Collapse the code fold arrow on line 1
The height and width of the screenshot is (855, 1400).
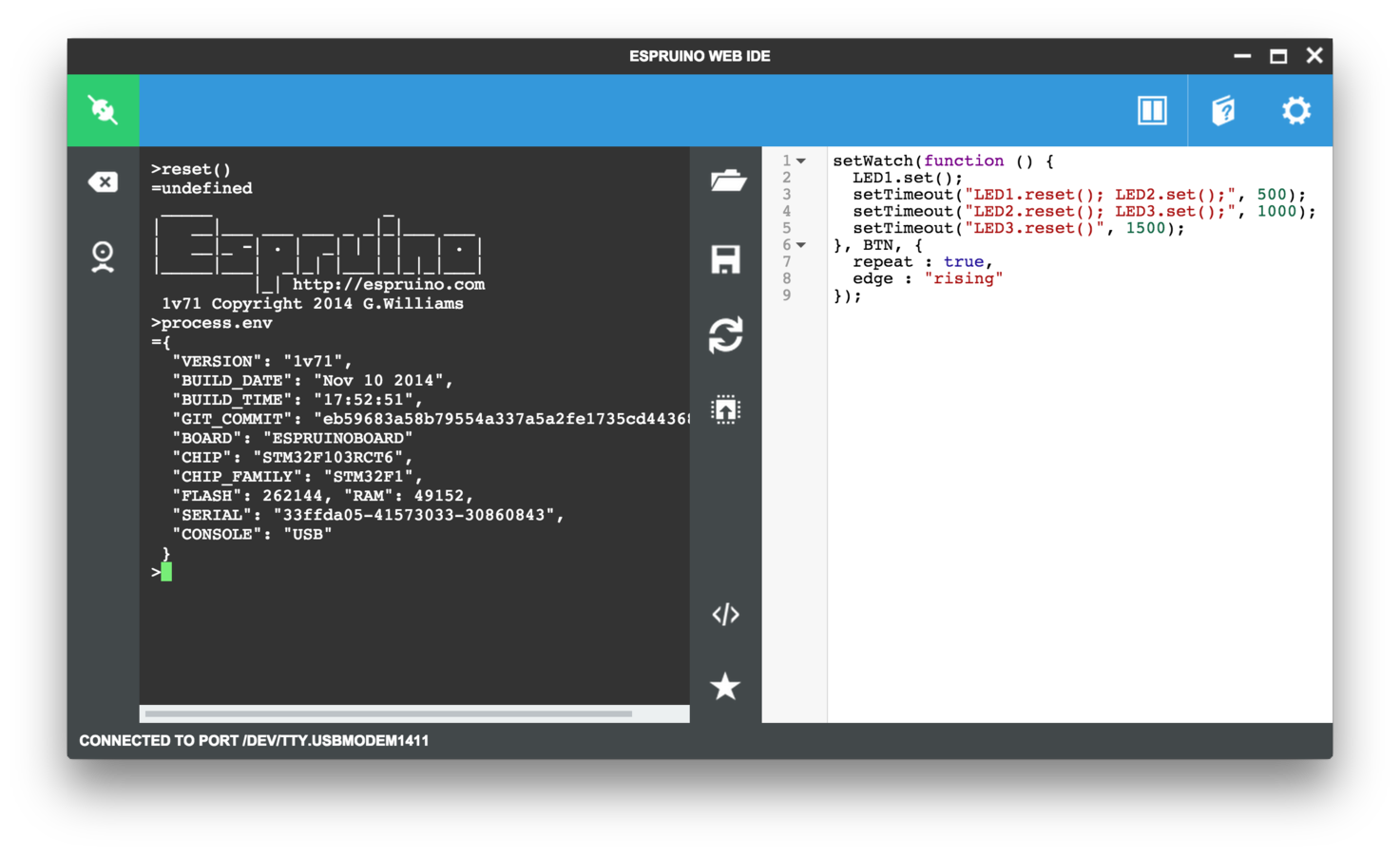tap(801, 161)
